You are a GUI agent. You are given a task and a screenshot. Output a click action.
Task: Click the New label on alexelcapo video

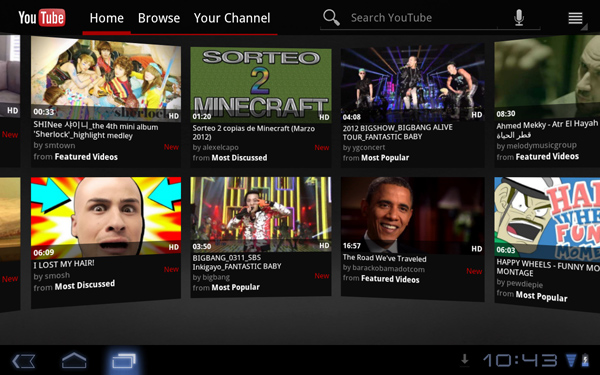tap(322, 148)
